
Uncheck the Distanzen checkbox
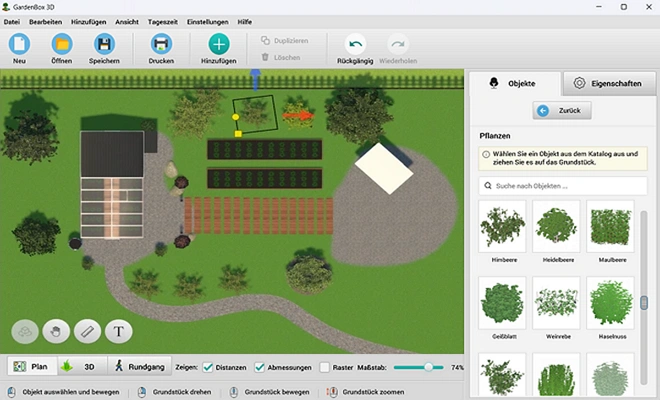click(209, 367)
